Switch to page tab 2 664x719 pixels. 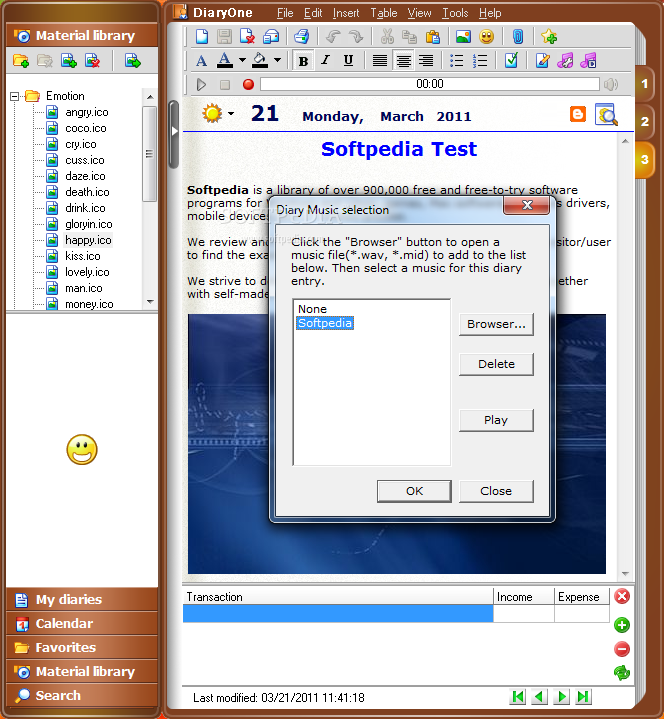tap(644, 122)
